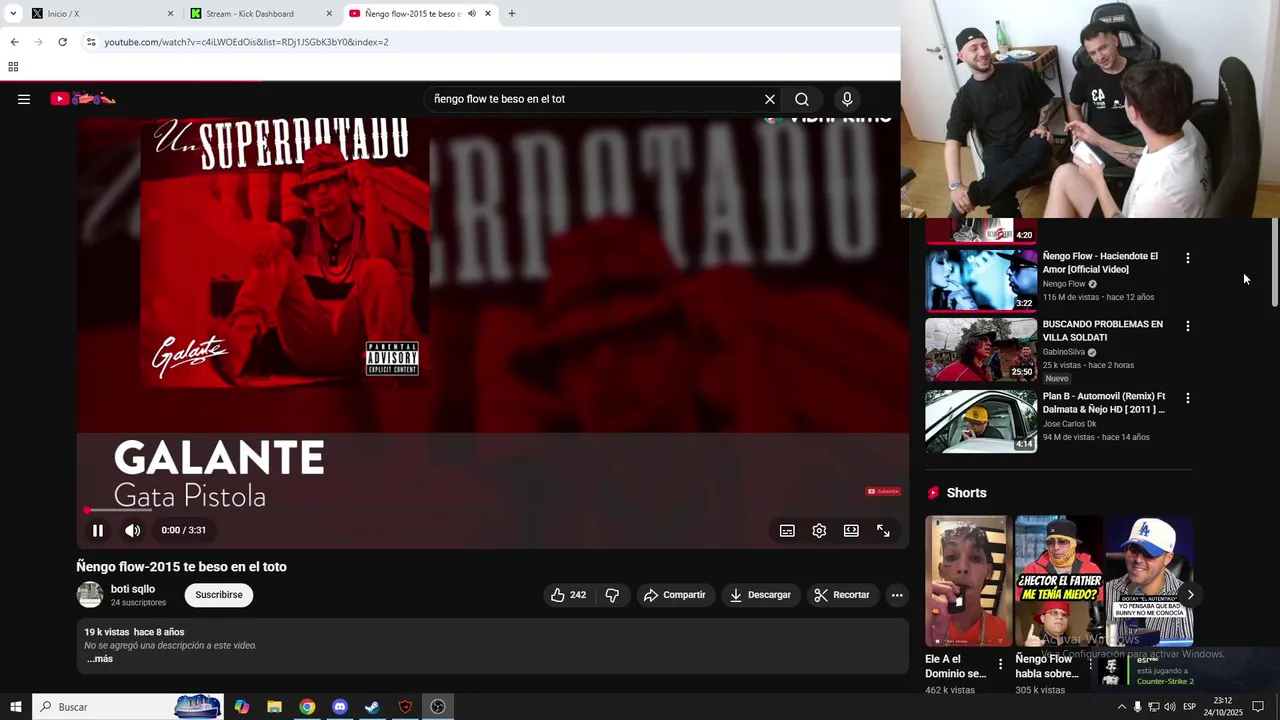
Task: Open the notifications center icon
Action: point(1258,707)
